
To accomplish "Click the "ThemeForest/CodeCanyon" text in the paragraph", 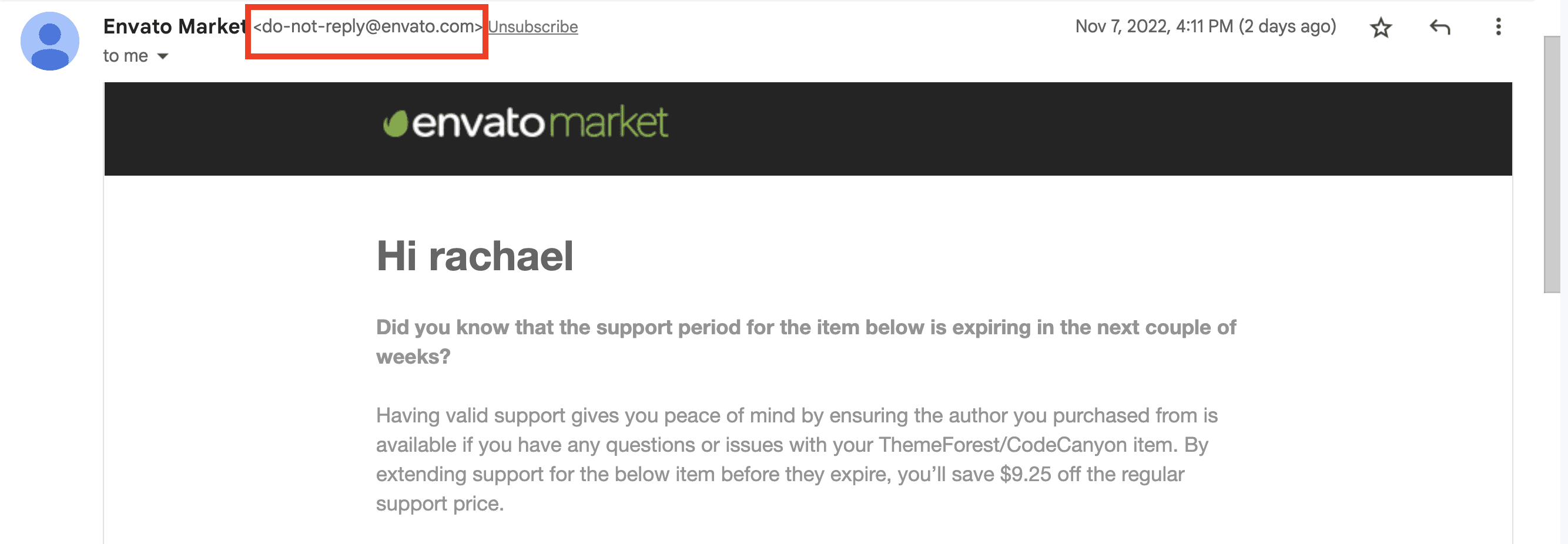I will click(1002, 445).
